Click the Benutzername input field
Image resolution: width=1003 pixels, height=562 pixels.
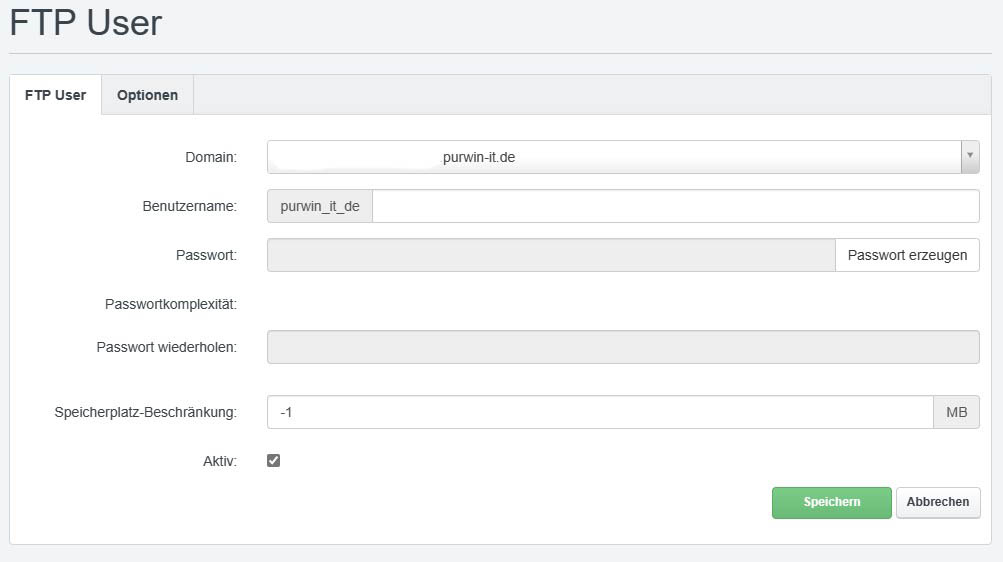pyautogui.click(x=675, y=206)
